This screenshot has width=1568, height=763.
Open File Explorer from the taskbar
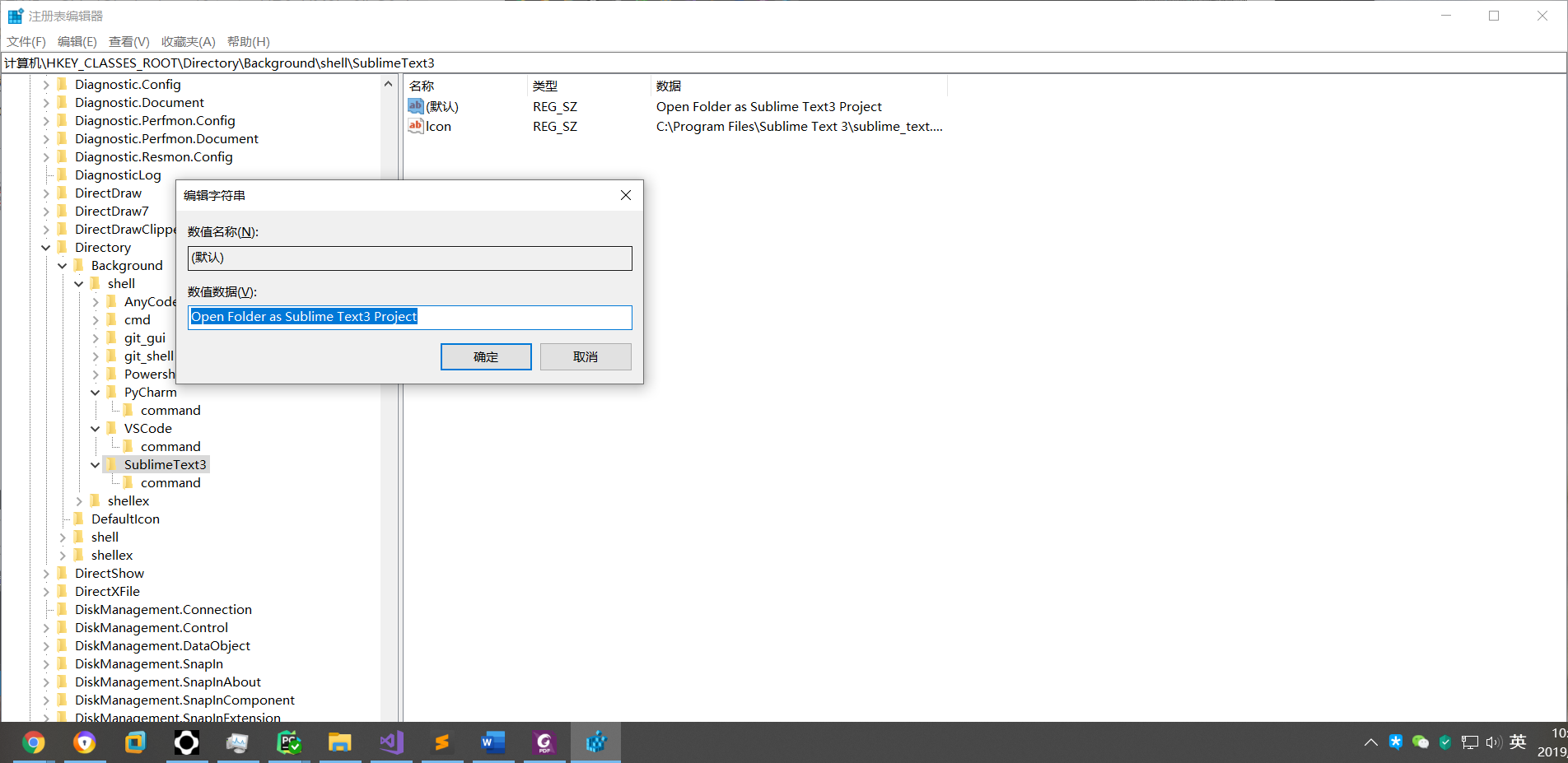click(340, 743)
